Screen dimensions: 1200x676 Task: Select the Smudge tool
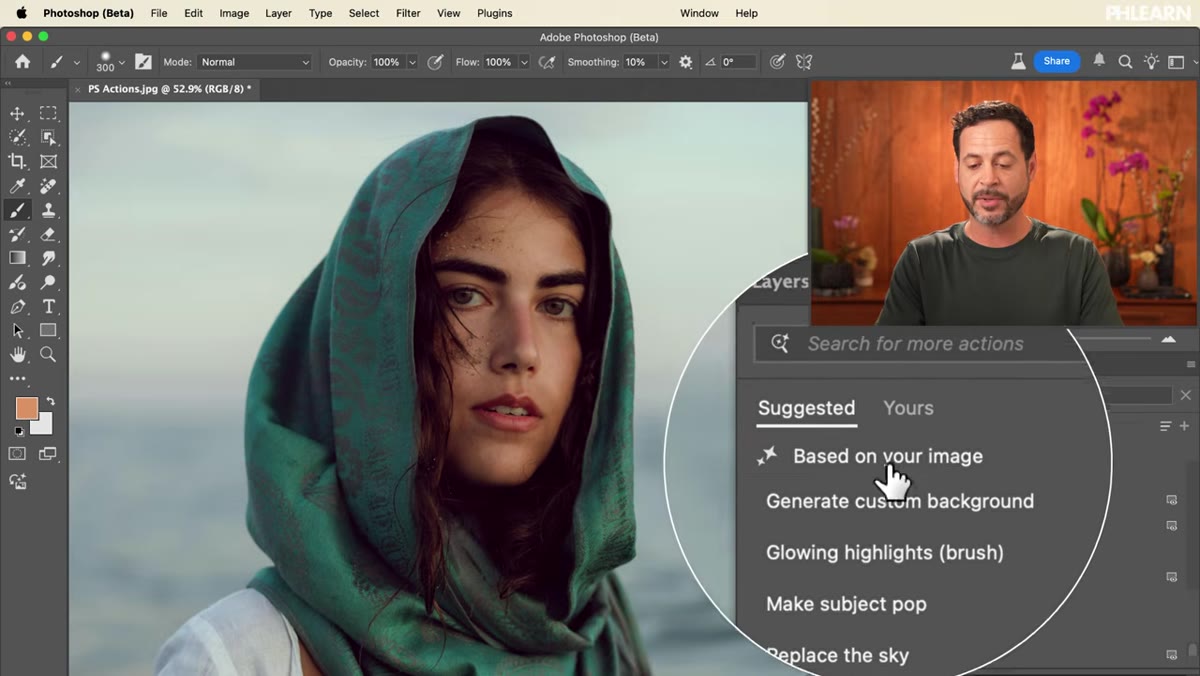coord(48,258)
